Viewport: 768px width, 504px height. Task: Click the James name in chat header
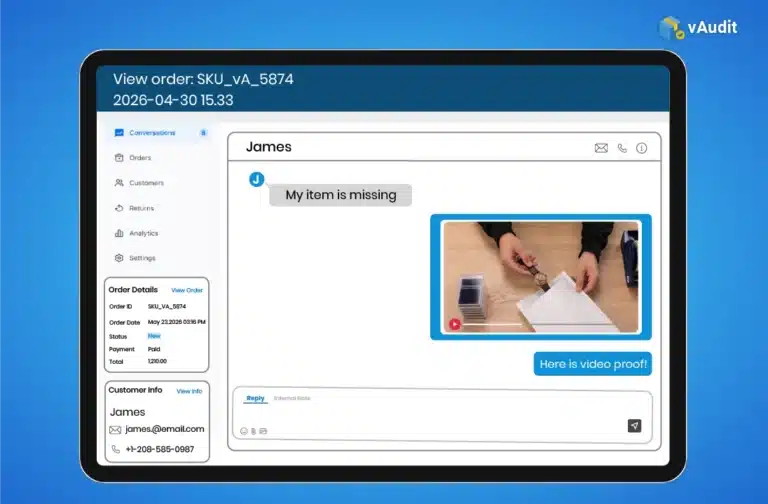click(x=268, y=146)
